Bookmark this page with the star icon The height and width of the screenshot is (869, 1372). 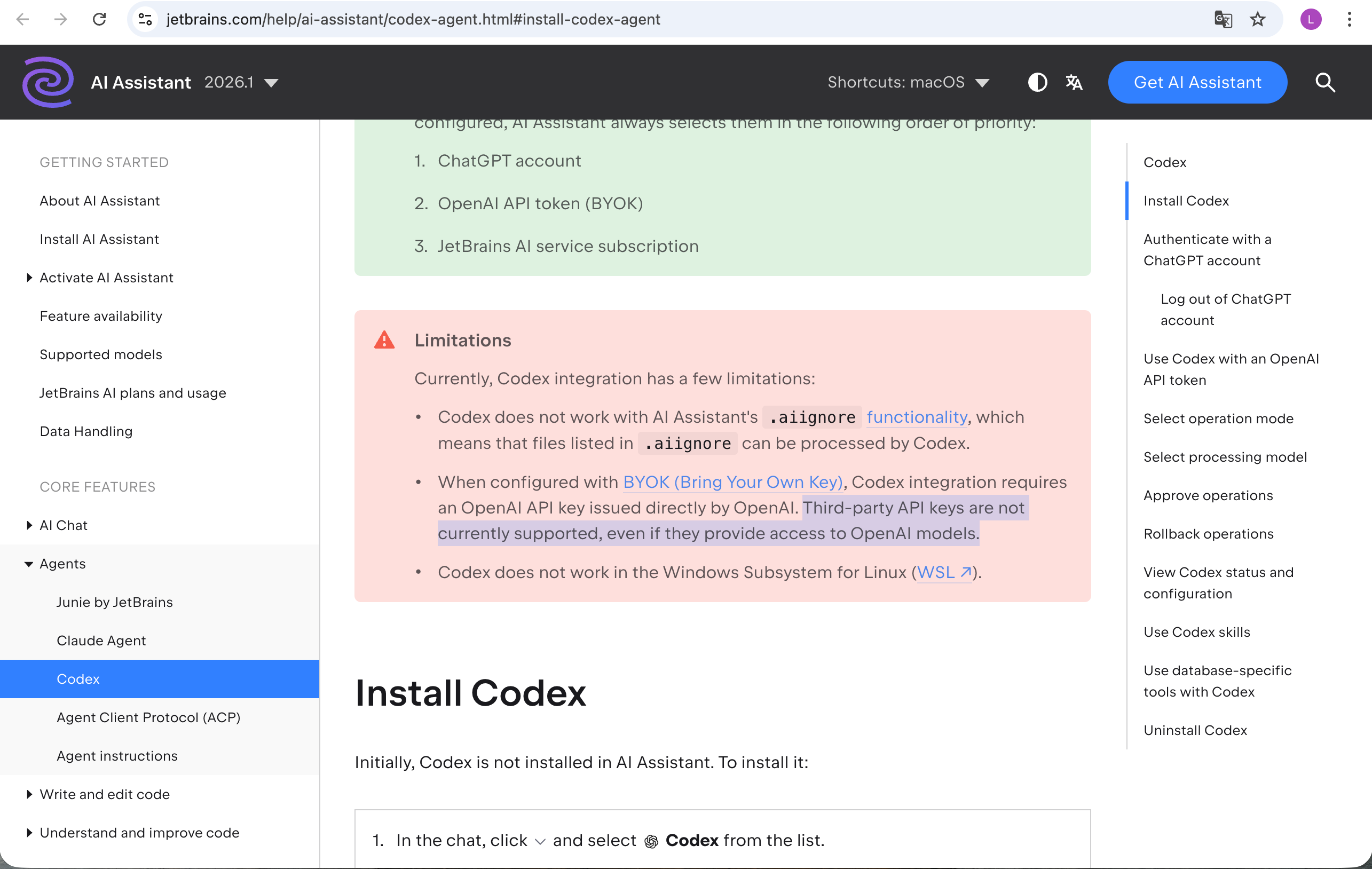(1257, 19)
